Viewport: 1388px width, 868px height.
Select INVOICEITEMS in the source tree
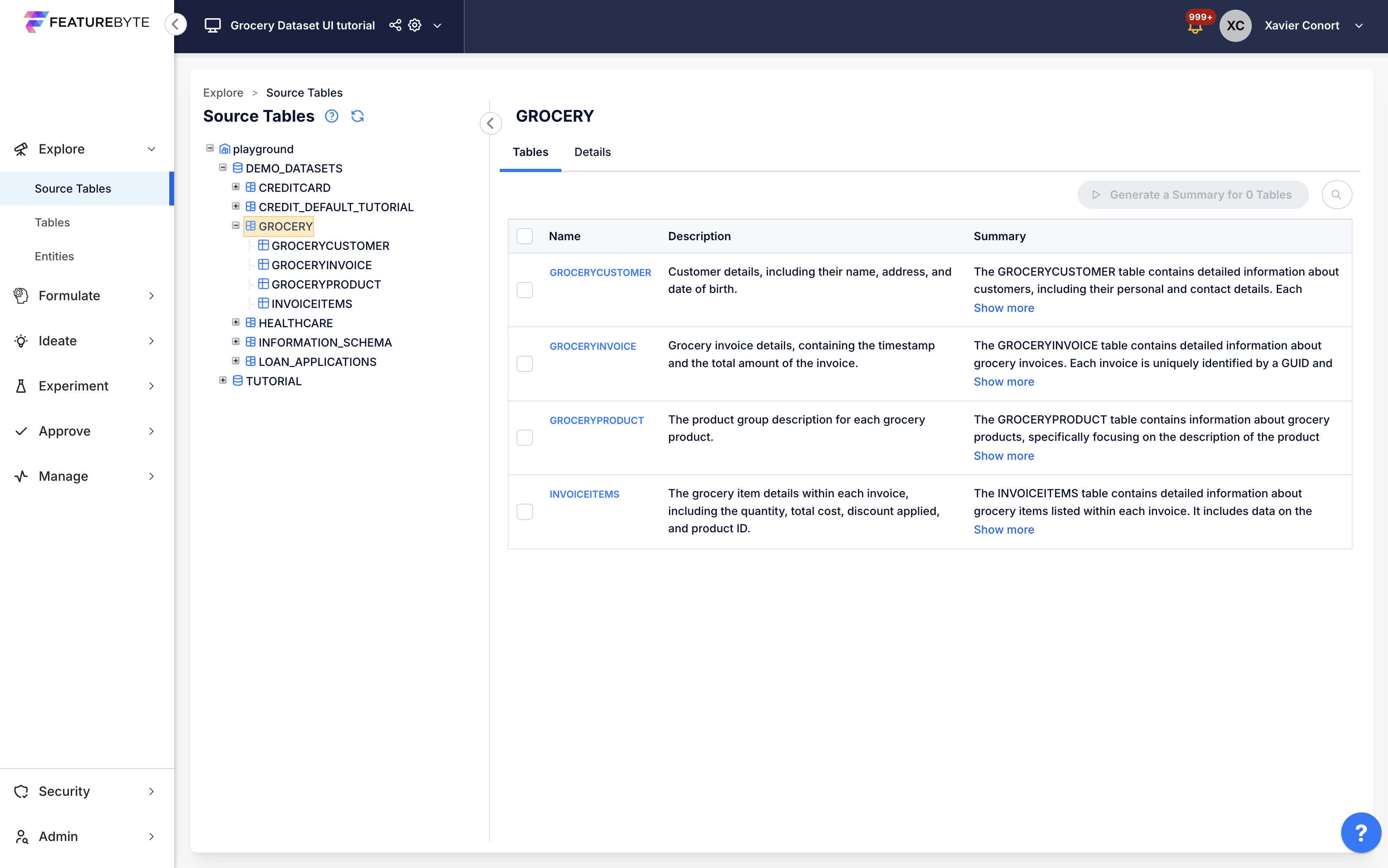(312, 304)
